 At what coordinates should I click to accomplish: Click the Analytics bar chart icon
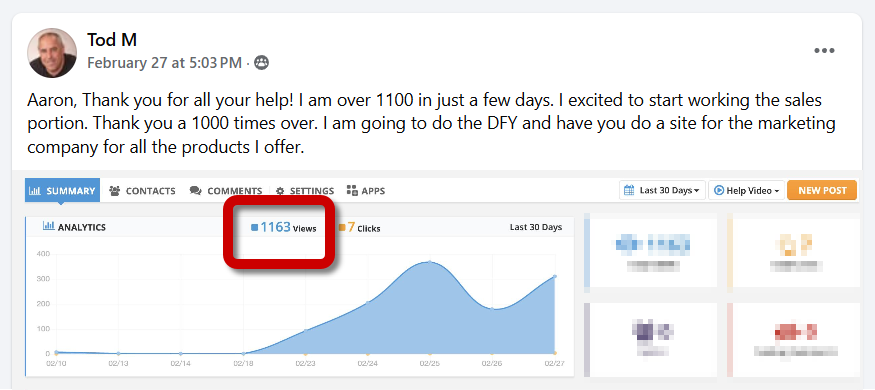click(x=49, y=226)
